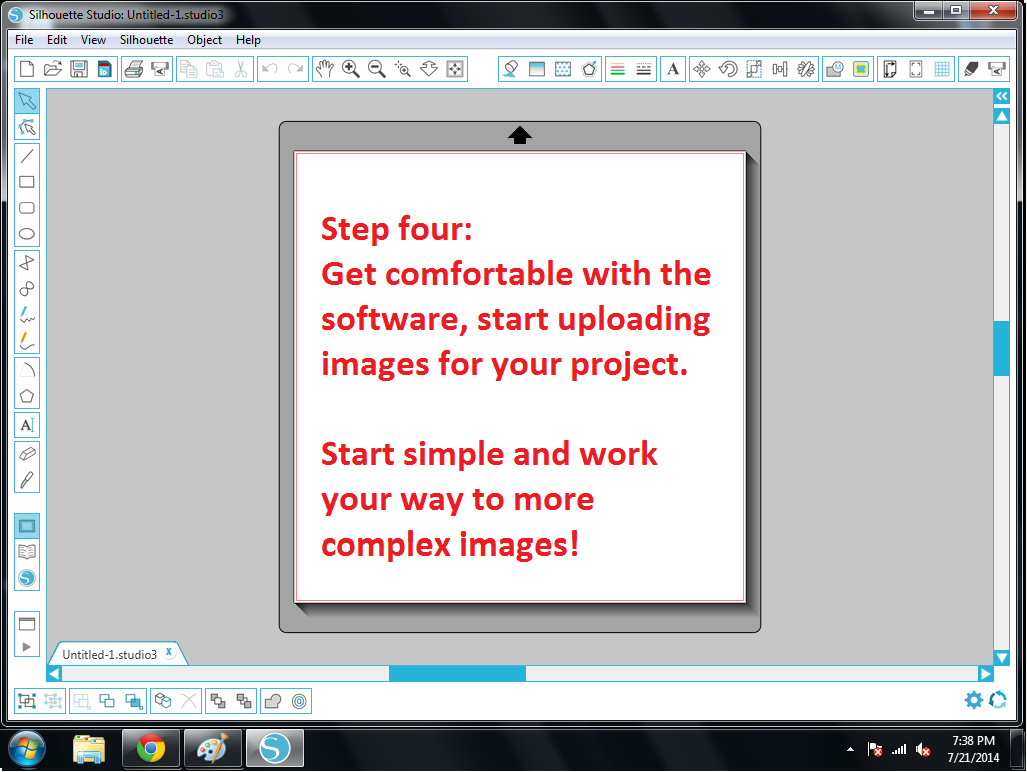The image size is (1027, 772).
Task: Select the Freehand drawing tool
Action: [x=27, y=315]
